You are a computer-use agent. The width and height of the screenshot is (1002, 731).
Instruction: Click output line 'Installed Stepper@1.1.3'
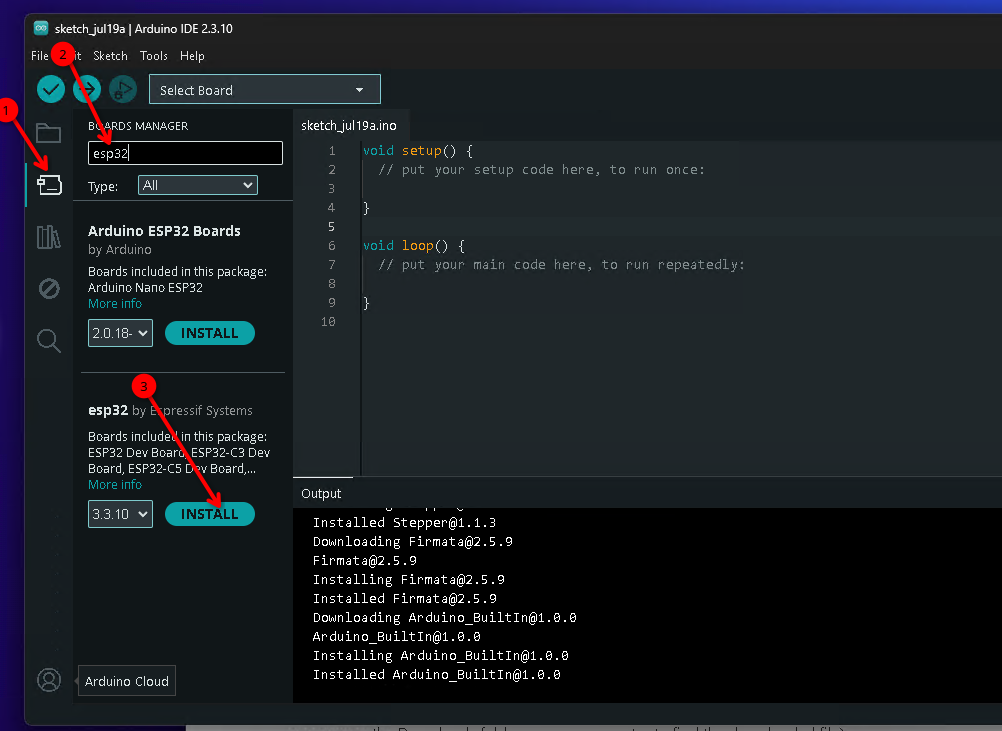coord(405,523)
